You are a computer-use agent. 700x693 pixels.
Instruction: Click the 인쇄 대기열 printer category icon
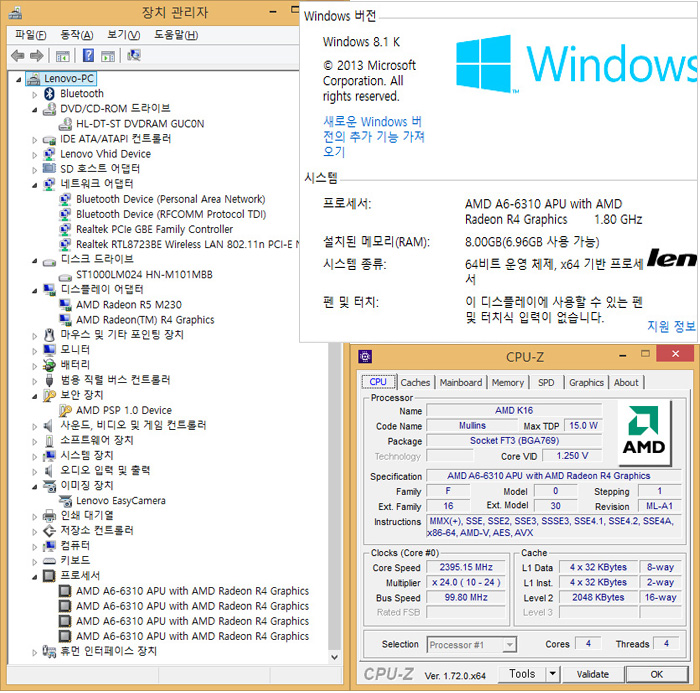49,516
